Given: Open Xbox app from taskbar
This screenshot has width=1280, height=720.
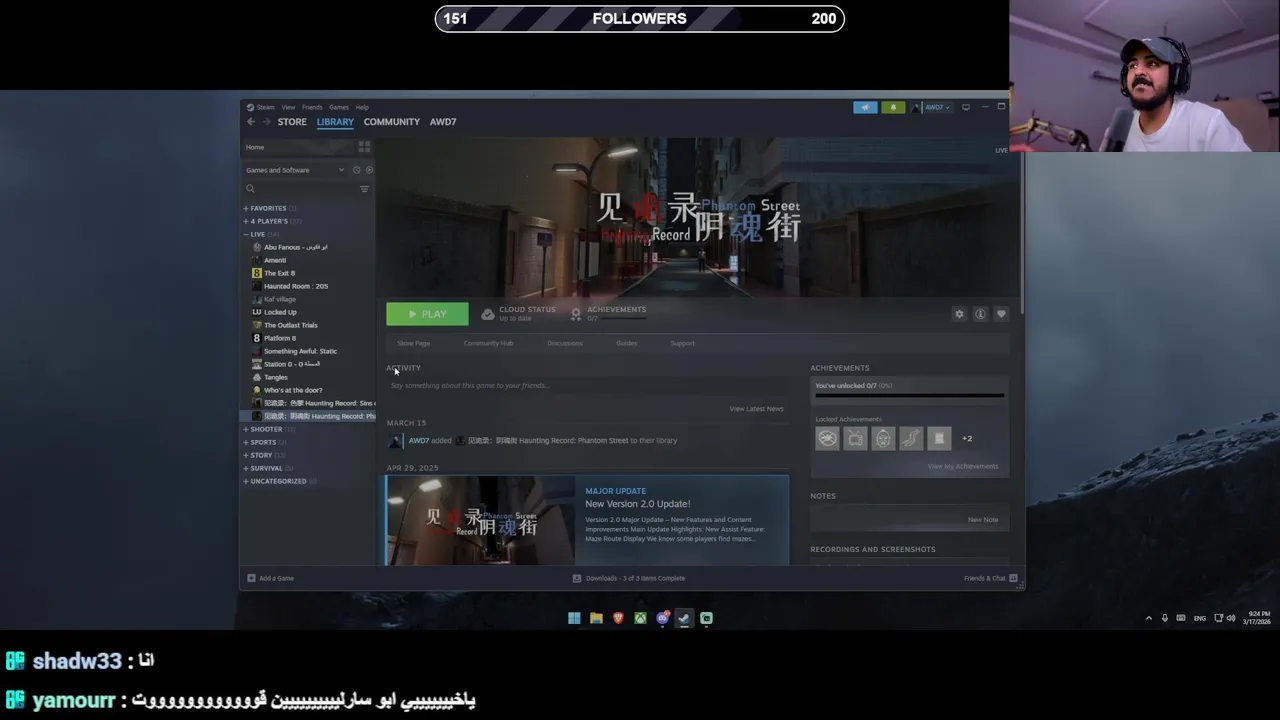Looking at the screenshot, I should pos(640,618).
